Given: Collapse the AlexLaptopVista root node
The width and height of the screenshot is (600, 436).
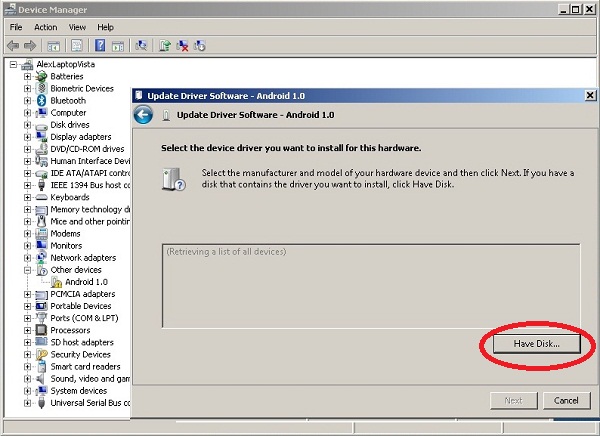Looking at the screenshot, I should coord(13,64).
